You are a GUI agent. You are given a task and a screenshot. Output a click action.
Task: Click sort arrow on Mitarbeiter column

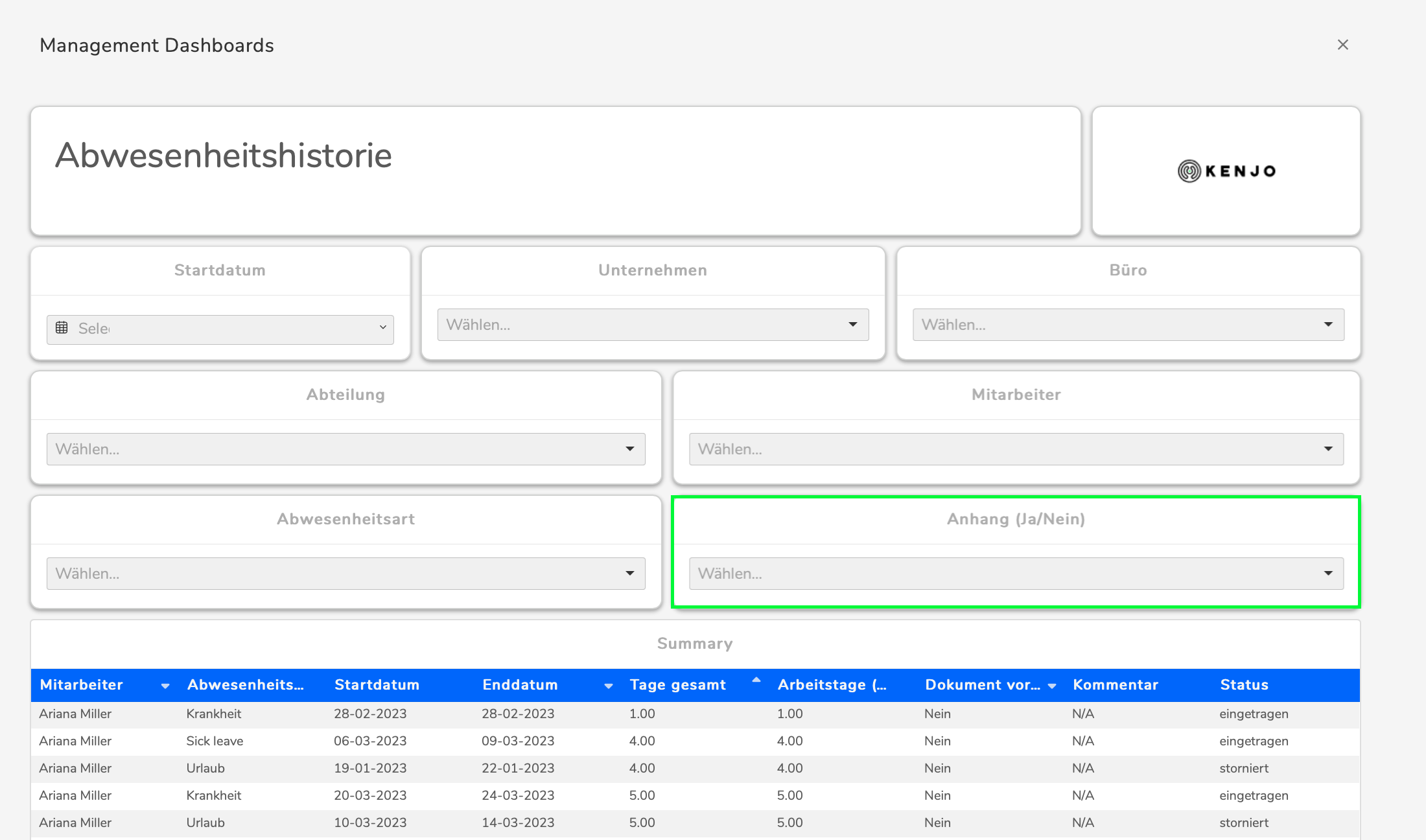(x=165, y=686)
